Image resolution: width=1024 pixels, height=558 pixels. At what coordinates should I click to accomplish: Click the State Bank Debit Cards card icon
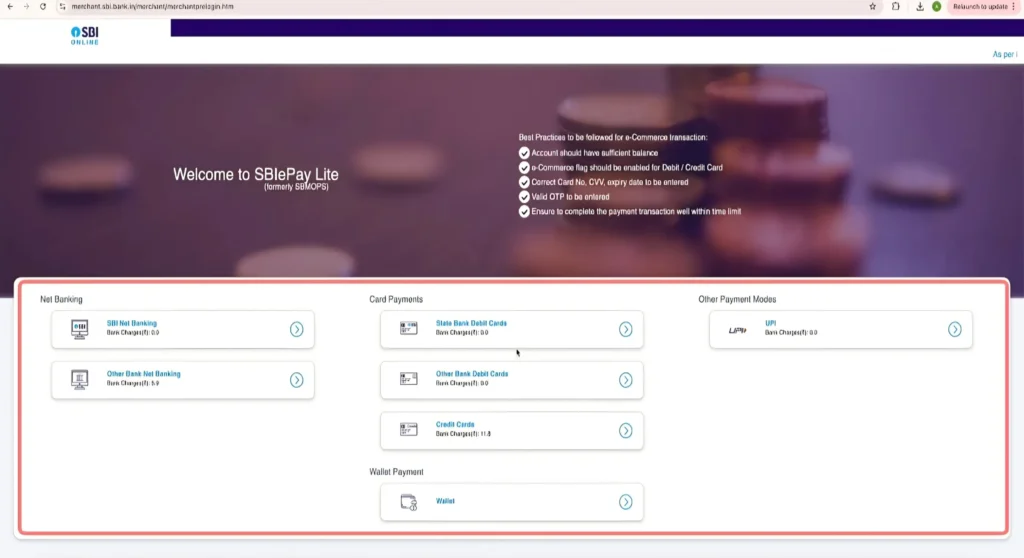pyautogui.click(x=408, y=328)
